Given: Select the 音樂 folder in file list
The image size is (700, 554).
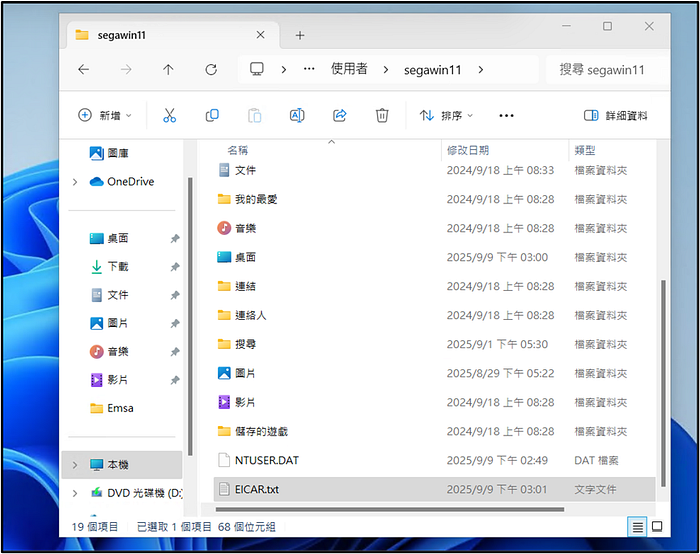Looking at the screenshot, I should pos(434,228).
